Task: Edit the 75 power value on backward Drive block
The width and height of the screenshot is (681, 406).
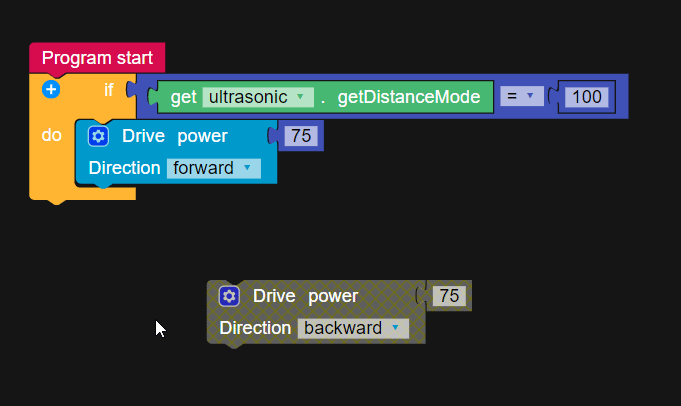Action: 449,296
